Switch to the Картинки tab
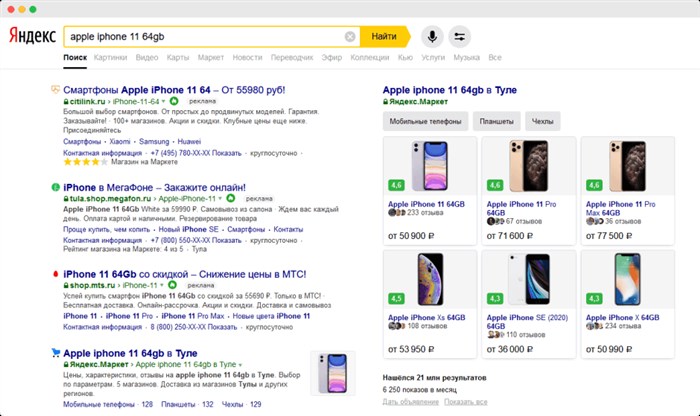Image resolution: width=700 pixels, height=416 pixels. pyautogui.click(x=111, y=58)
